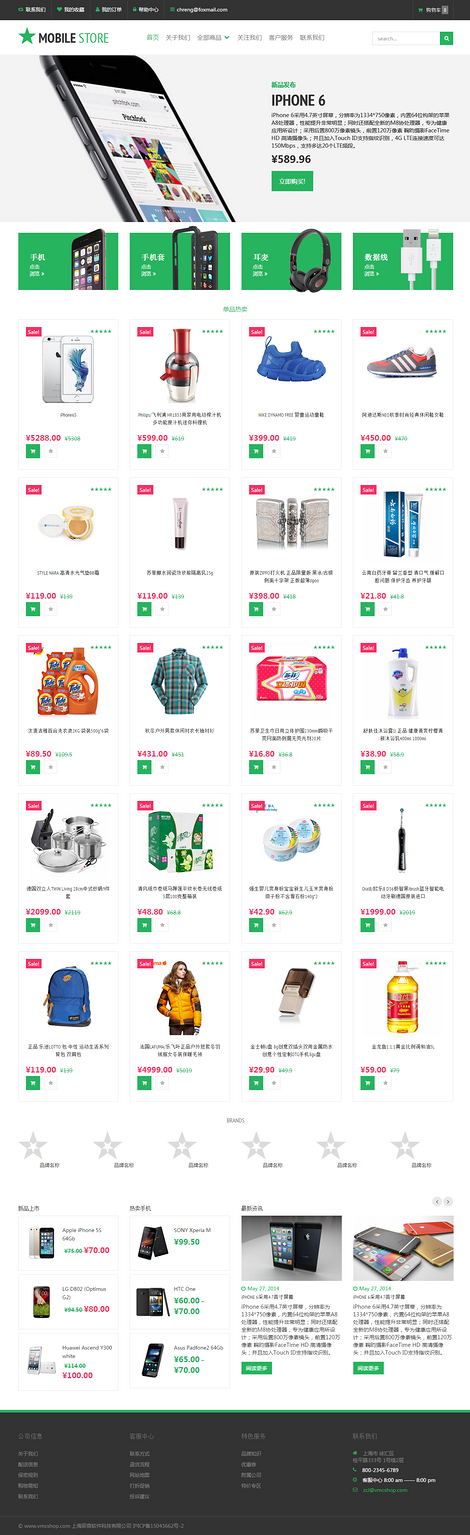Click the green 立即购买 button for iPhone 6
Viewport: 470px width, 1535px height.
(292, 181)
